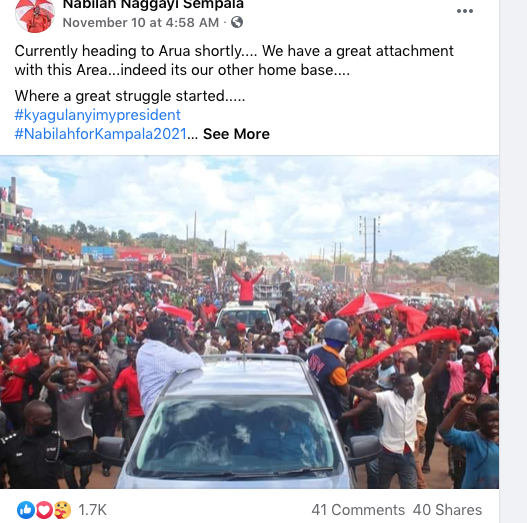527x523 pixels.
Task: Open the 1.7K reactions count
Action: click(92, 510)
